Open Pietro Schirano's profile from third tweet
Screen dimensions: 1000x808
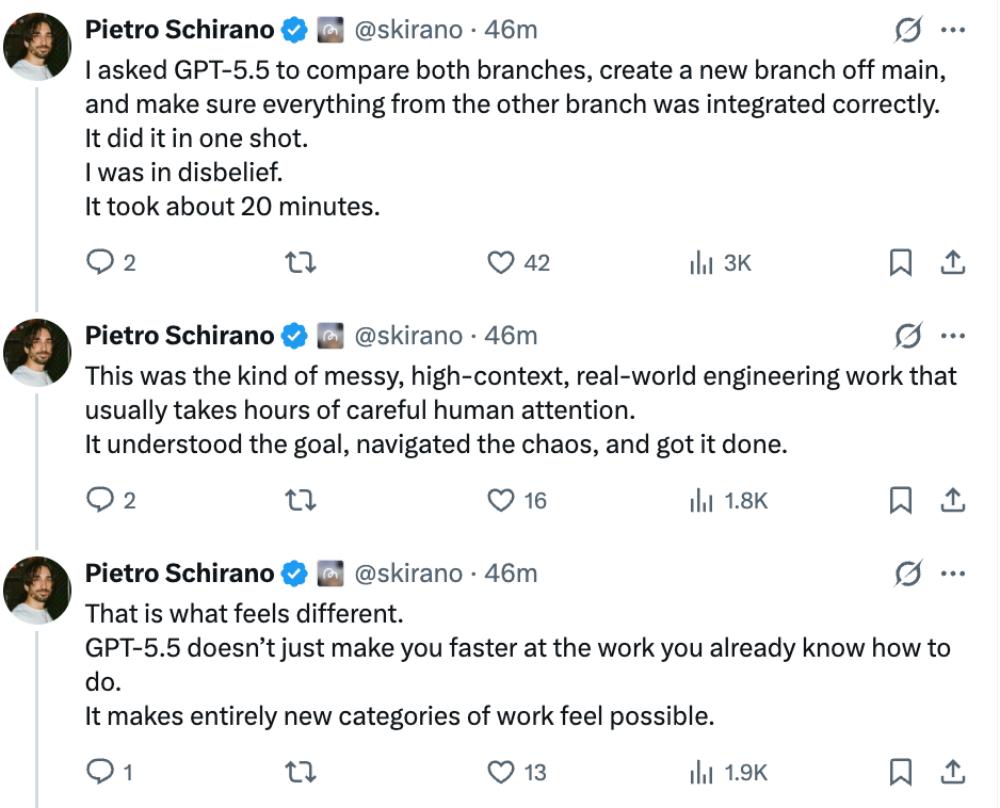179,573
